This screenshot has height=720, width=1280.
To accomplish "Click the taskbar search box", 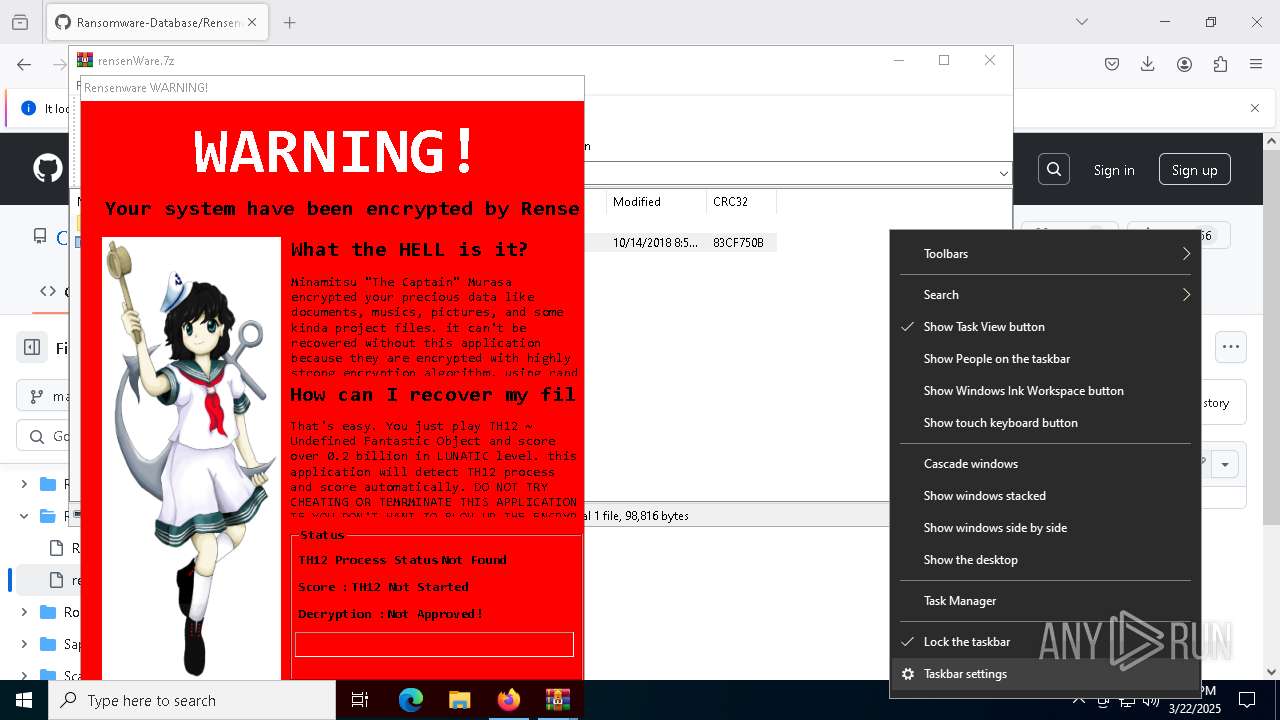I will (192, 700).
